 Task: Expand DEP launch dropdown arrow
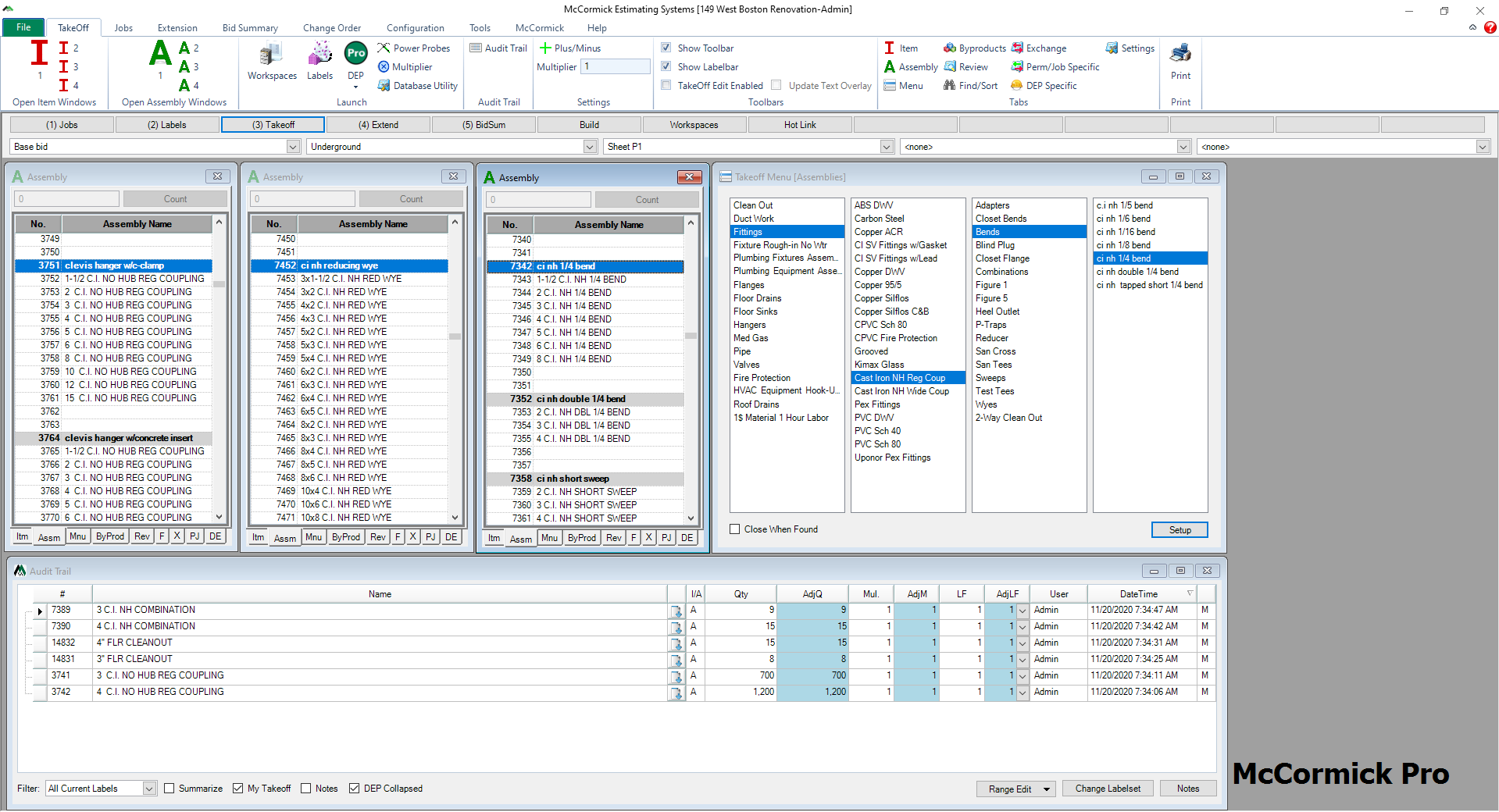click(x=355, y=87)
